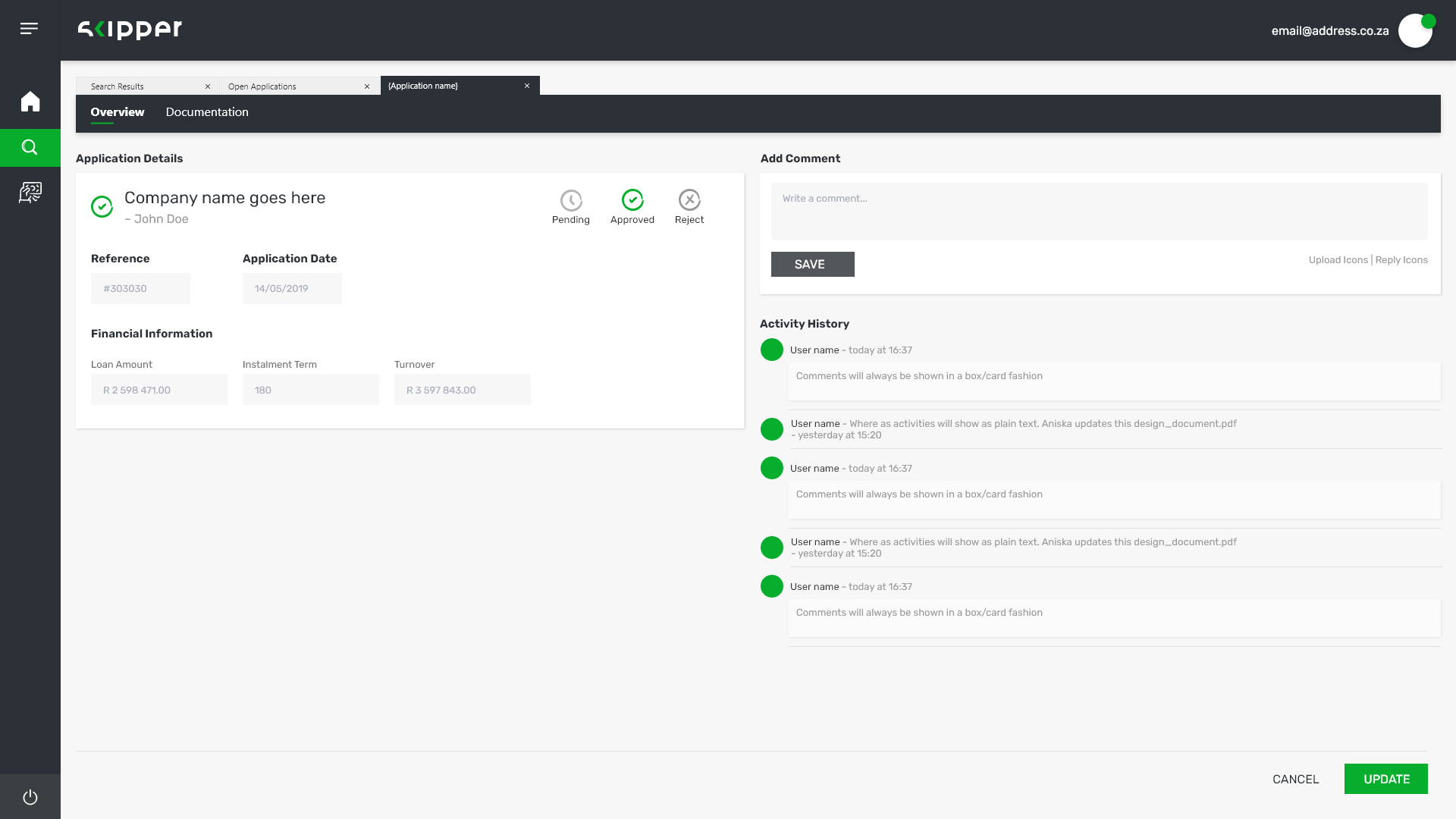Click the power logout icon
Viewport: 1456px width, 819px height.
tap(30, 797)
